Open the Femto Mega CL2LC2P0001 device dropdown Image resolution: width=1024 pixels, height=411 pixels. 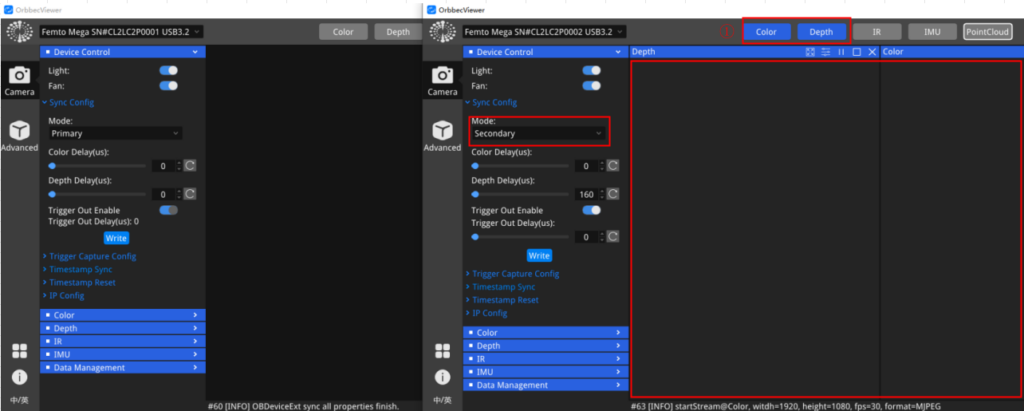coord(120,32)
